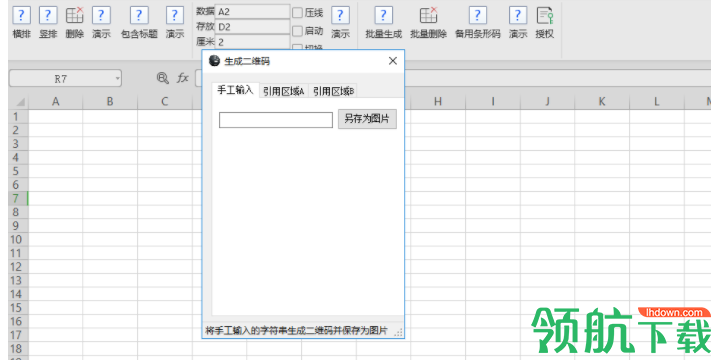Click the select-all corner of the sheet
Image resolution: width=711 pixels, height=360 pixels.
click(x=19, y=102)
